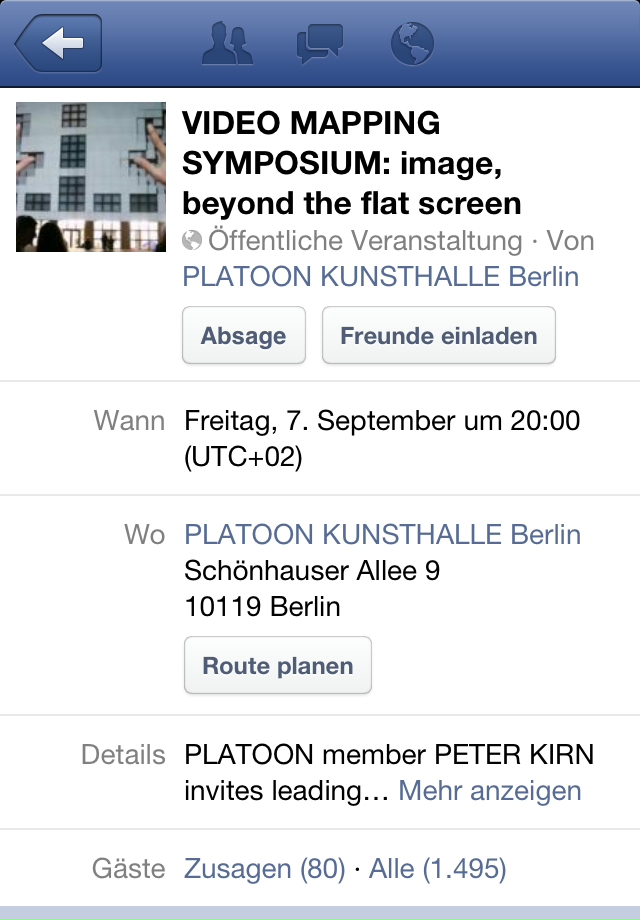
Task: Tap Freunde einladen button
Action: pyautogui.click(x=438, y=336)
